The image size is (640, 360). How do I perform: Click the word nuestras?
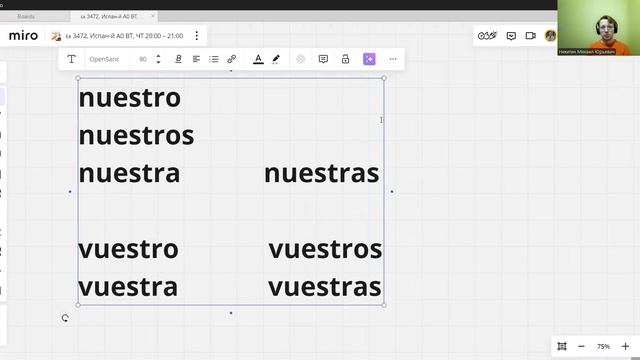(x=322, y=173)
